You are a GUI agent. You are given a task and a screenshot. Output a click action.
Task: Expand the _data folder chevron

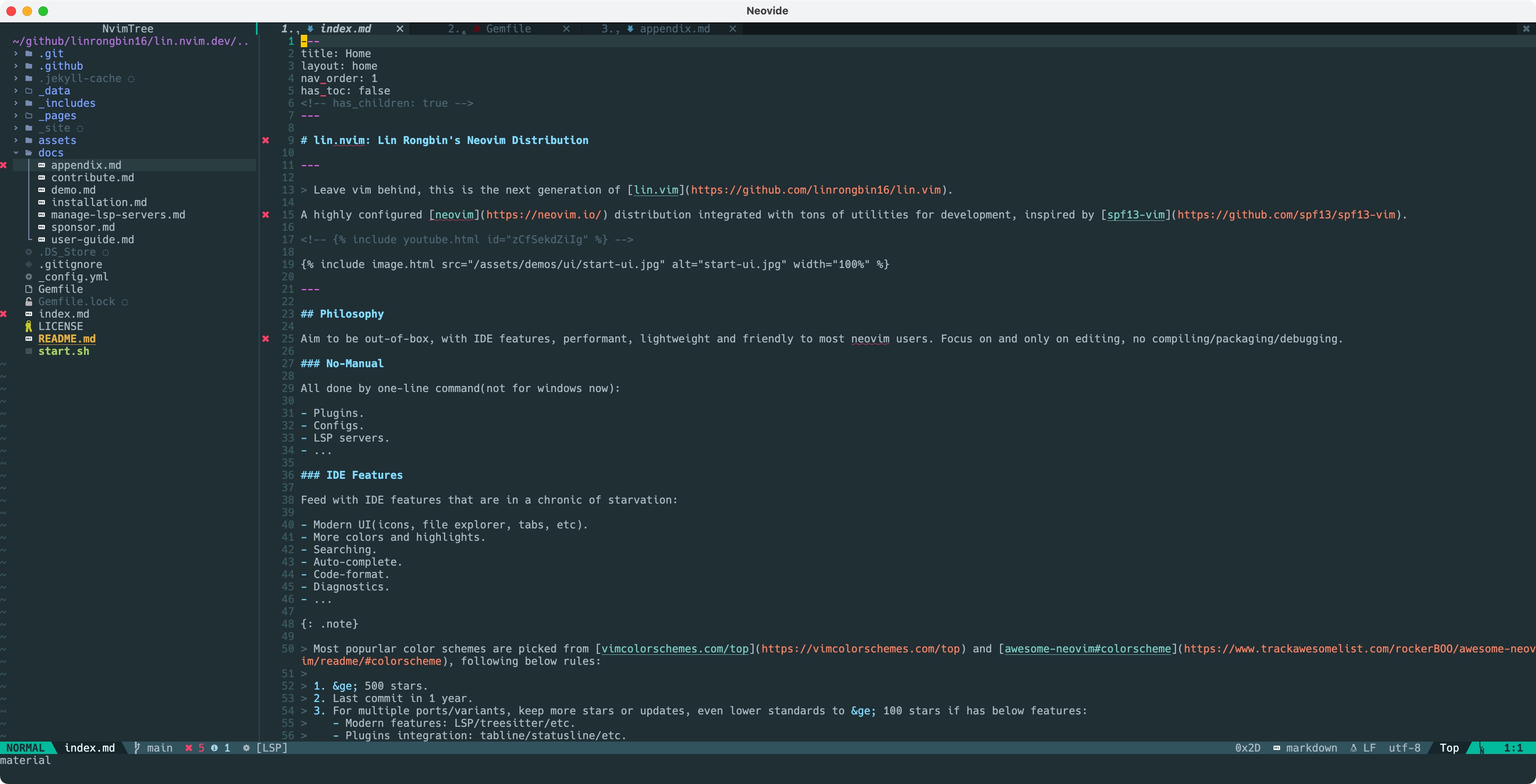[x=16, y=91]
